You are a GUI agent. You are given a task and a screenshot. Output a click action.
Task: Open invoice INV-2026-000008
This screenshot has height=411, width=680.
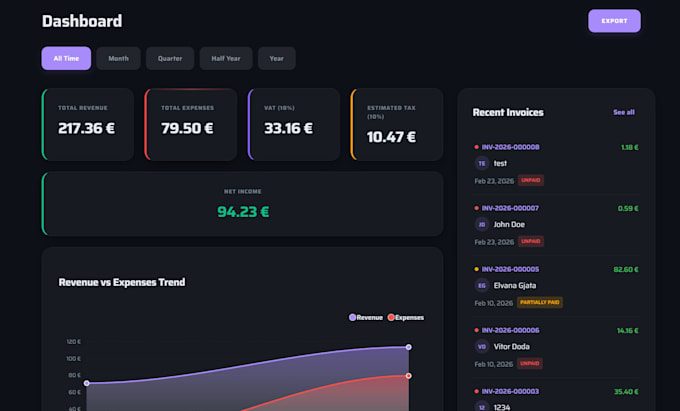510,147
